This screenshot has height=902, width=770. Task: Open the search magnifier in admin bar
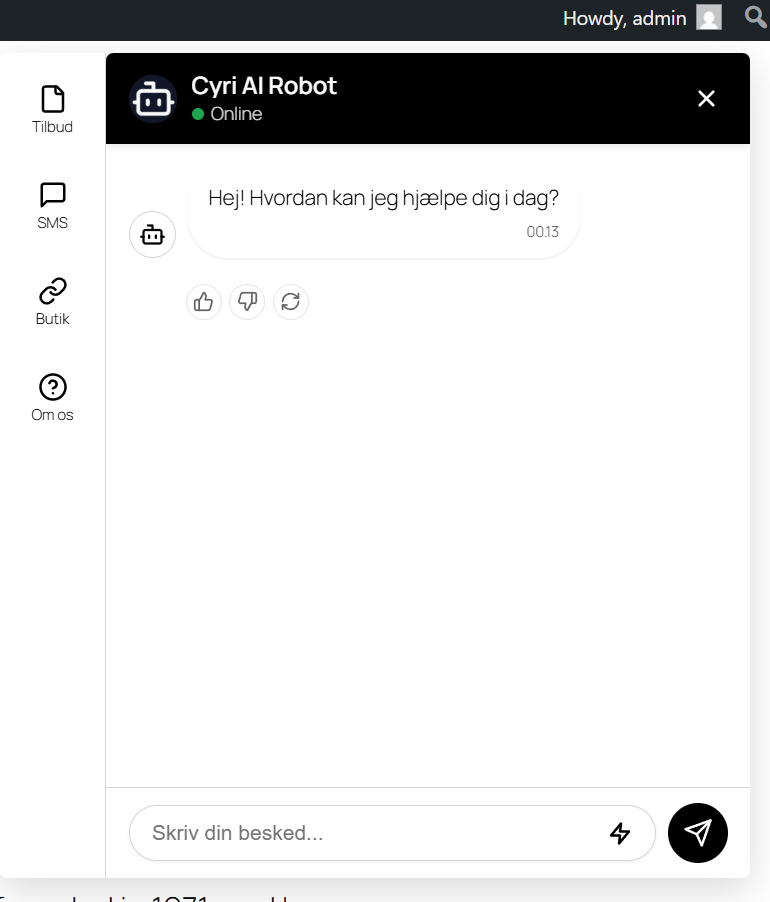pos(756,17)
